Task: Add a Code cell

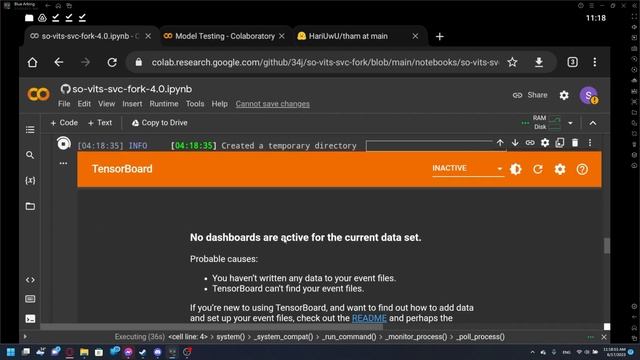Action: click(x=64, y=123)
